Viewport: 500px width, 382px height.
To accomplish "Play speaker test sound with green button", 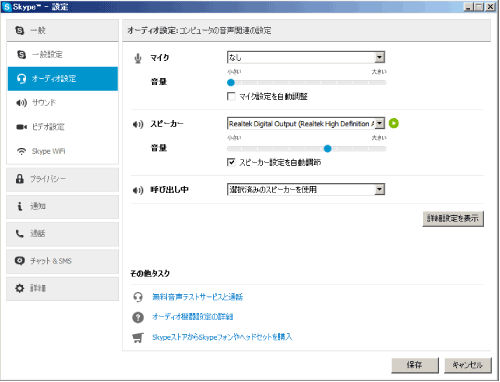I will coord(394,123).
